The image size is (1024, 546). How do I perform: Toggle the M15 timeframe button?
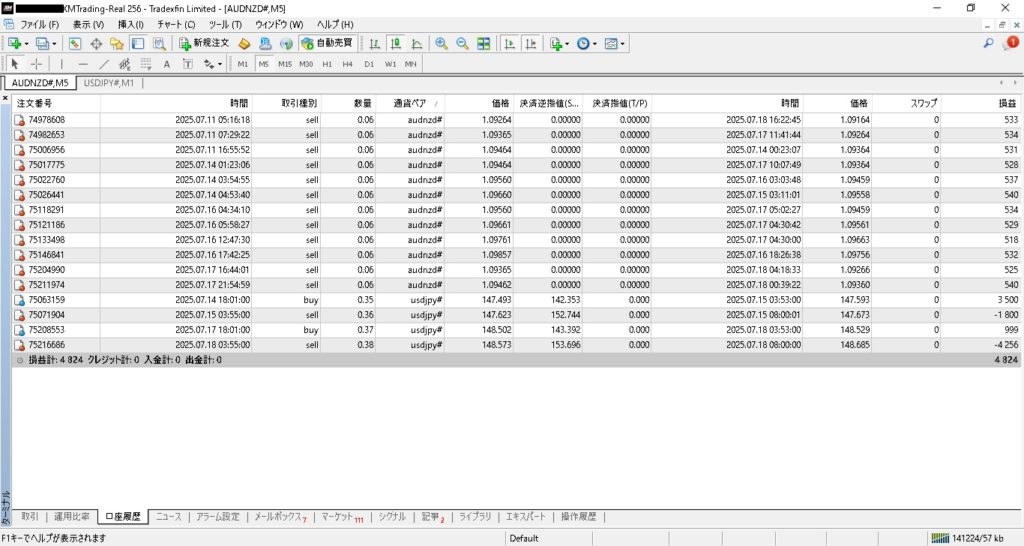pos(285,64)
